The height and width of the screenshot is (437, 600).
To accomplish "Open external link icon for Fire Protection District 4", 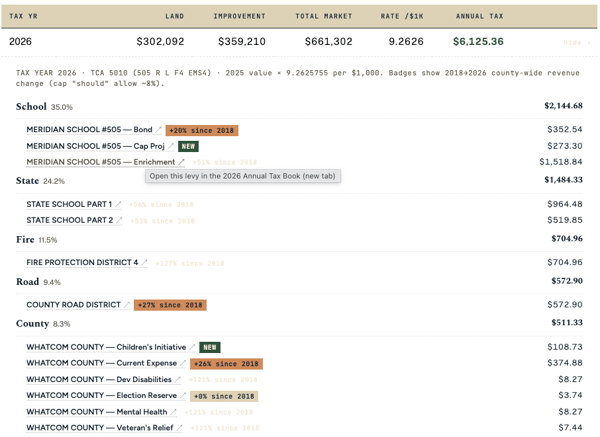I will point(144,263).
